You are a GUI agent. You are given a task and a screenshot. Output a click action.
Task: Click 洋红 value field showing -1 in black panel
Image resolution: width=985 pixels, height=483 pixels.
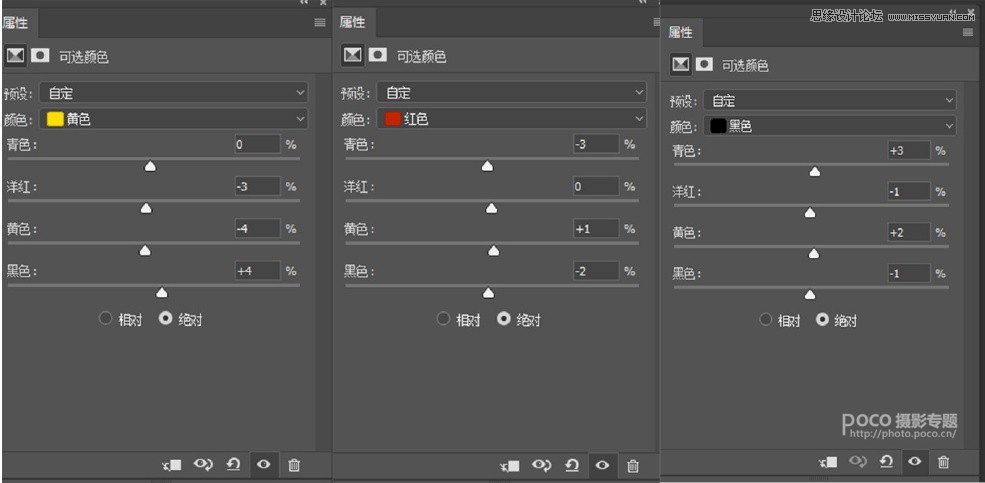908,192
